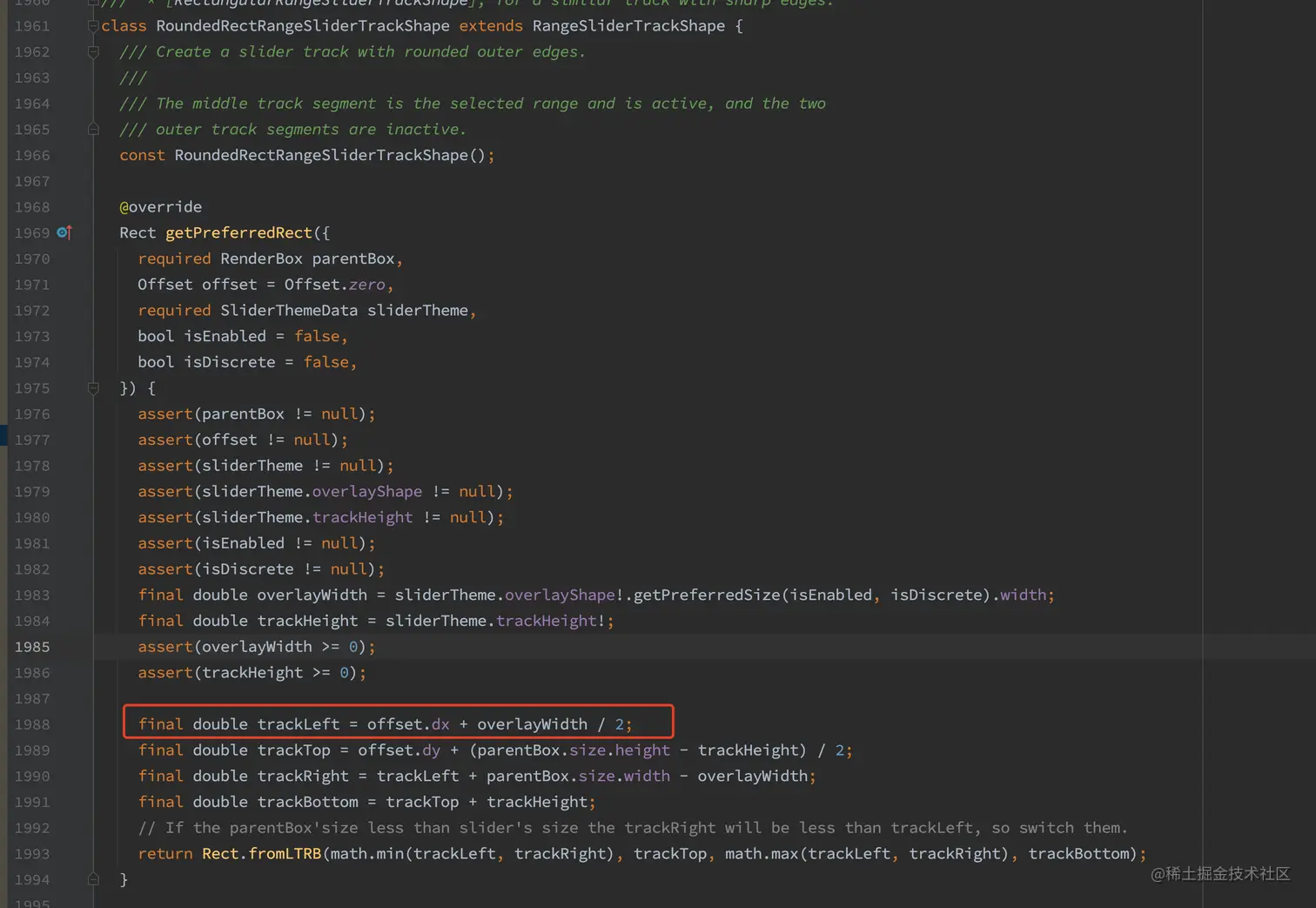Toggle the fold end marker at line 1994

click(x=93, y=879)
